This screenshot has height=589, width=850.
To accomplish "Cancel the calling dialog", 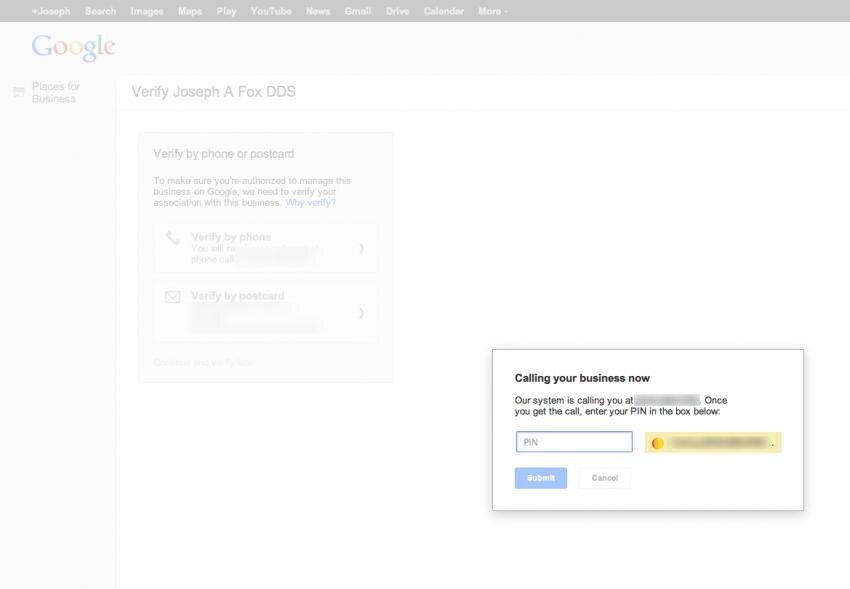I will [604, 478].
